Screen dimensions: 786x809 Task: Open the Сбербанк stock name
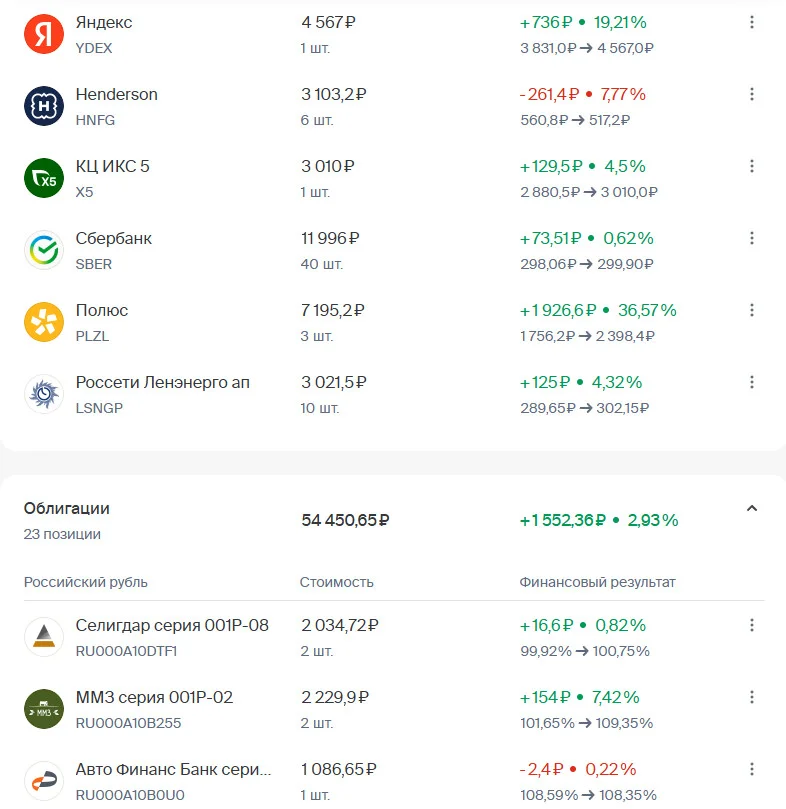(114, 238)
